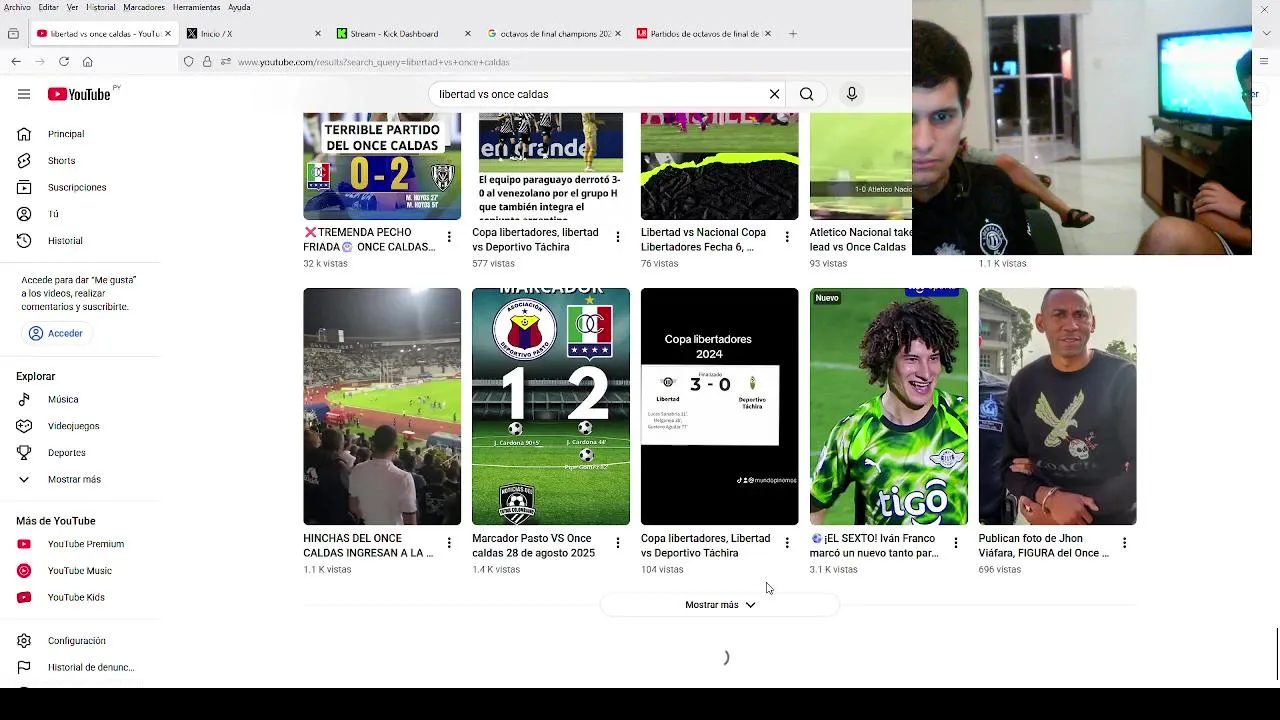The height and width of the screenshot is (720, 1280).
Task: Click the browser home icon
Action: pyautogui.click(x=88, y=62)
